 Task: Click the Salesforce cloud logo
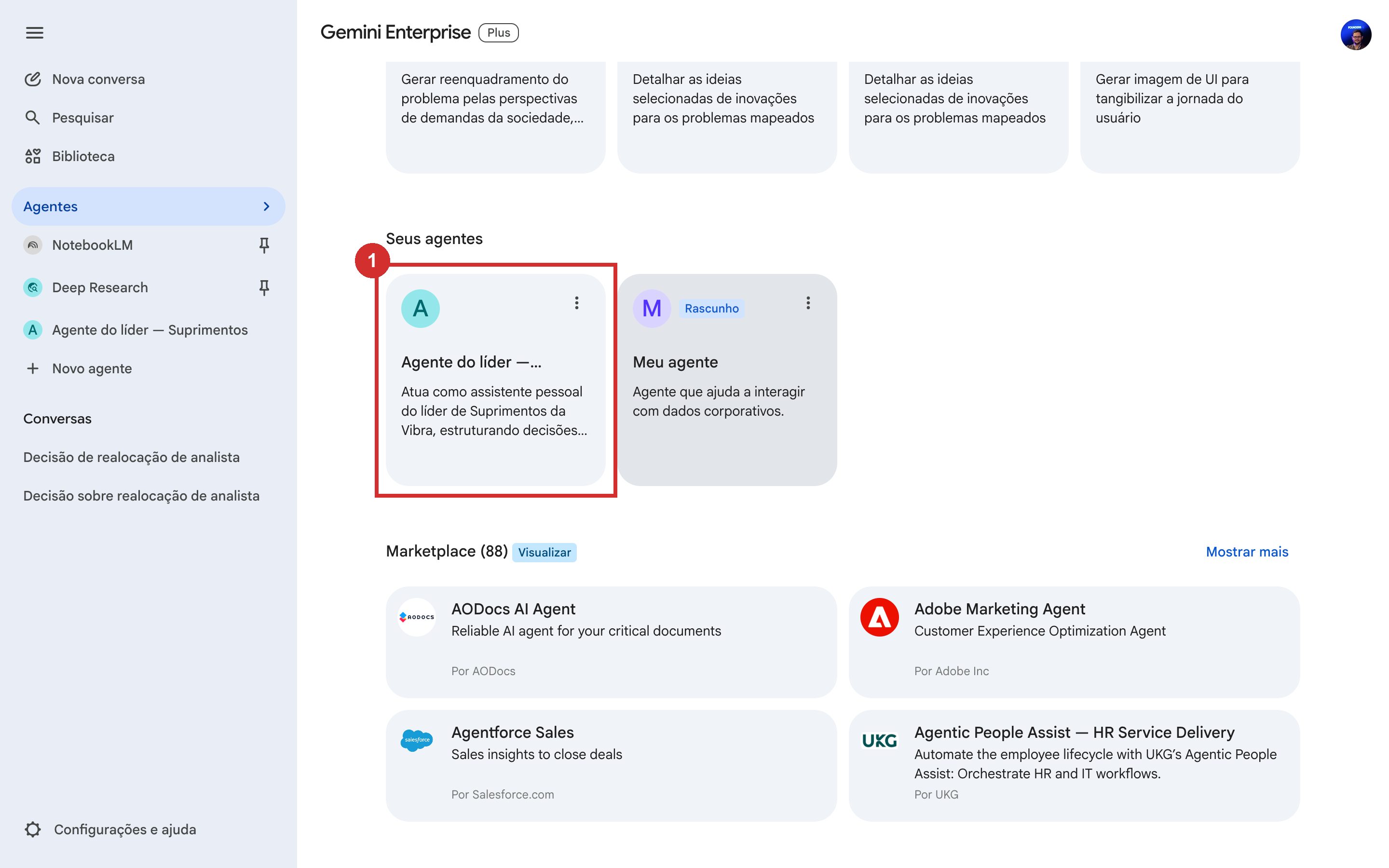(417, 741)
